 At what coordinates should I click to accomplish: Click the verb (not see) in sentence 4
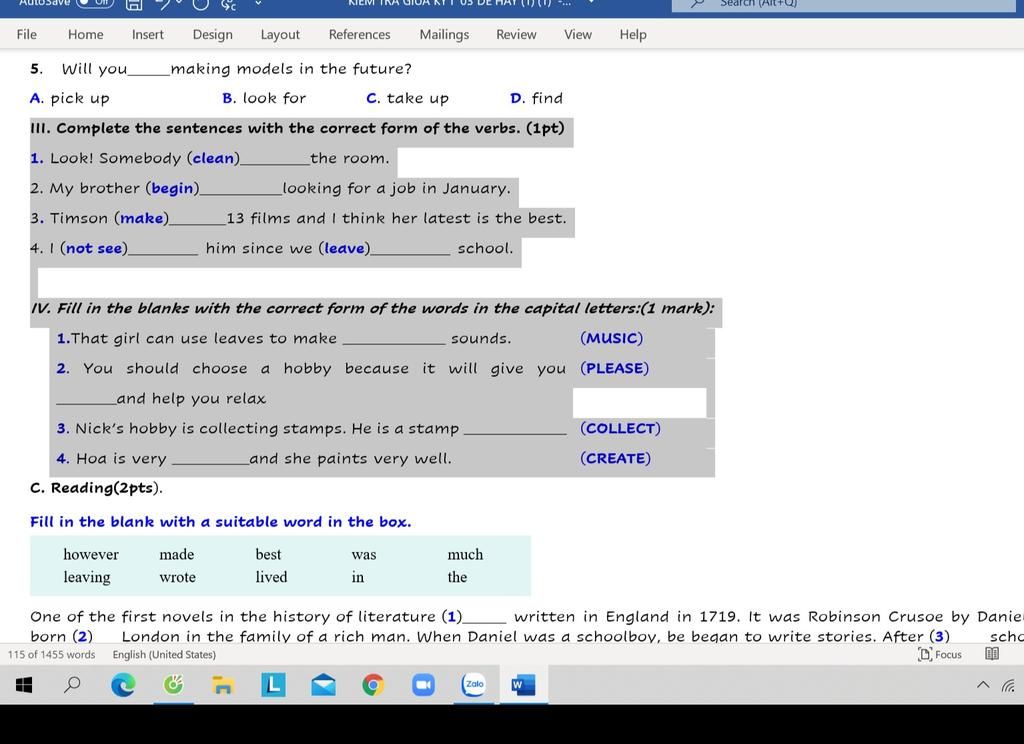94,248
